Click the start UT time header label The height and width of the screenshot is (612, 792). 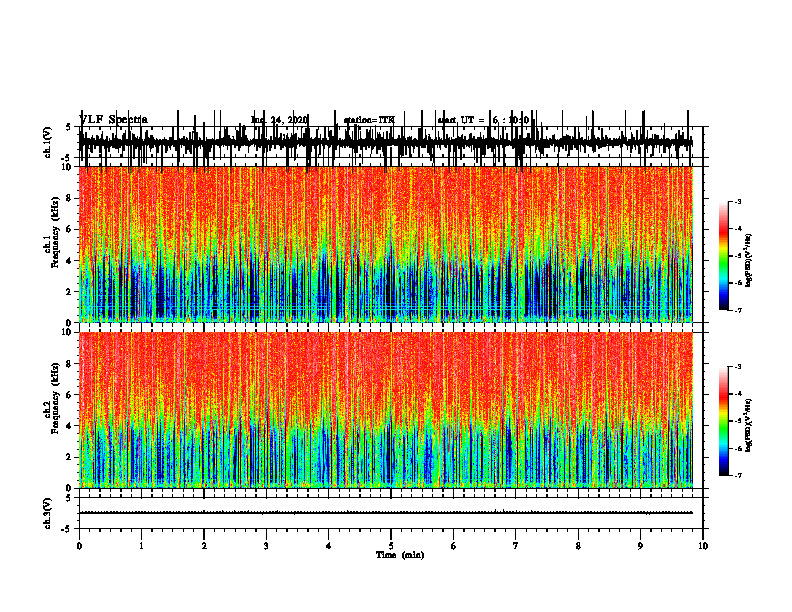[483, 120]
